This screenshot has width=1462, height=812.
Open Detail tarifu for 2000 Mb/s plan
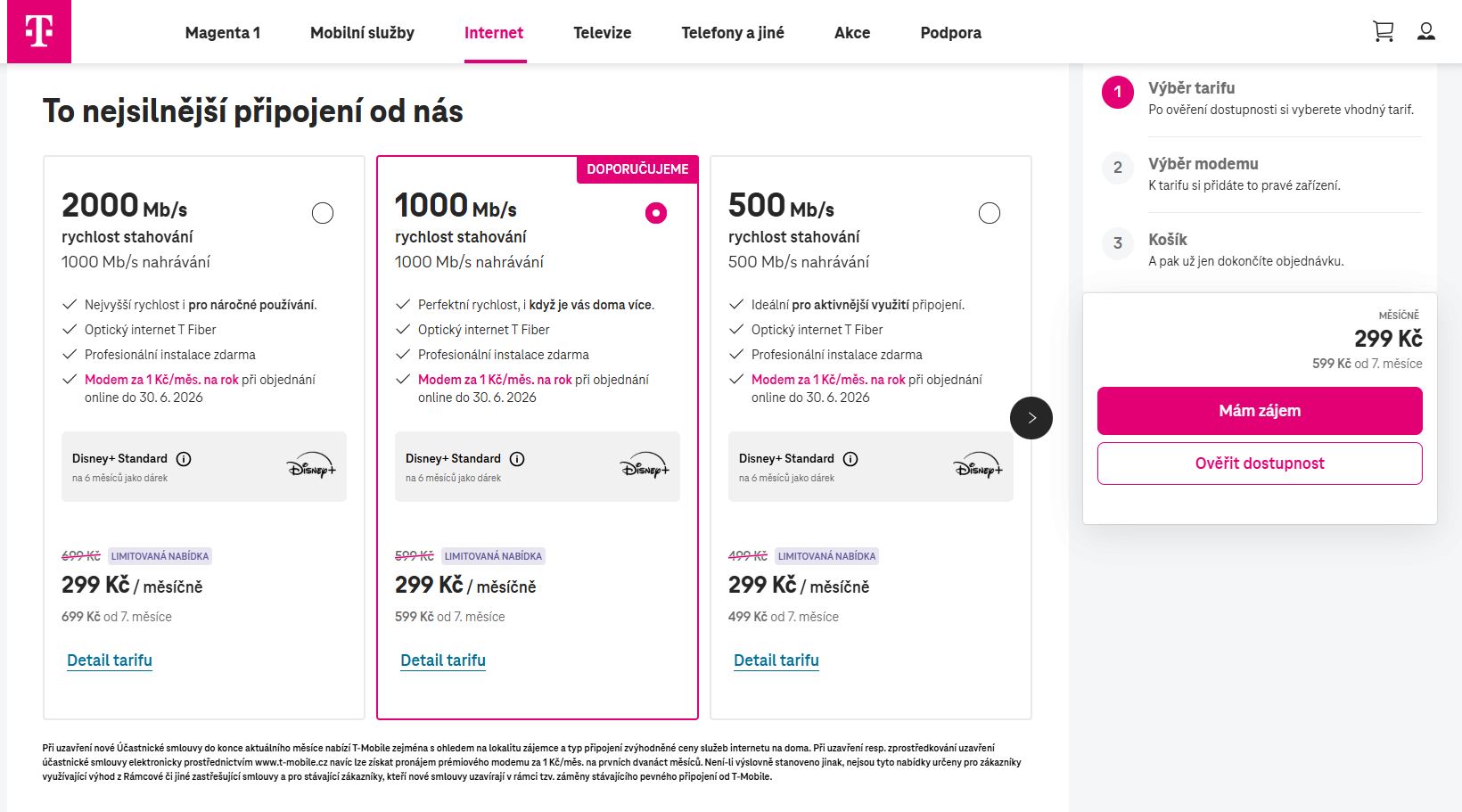click(110, 660)
